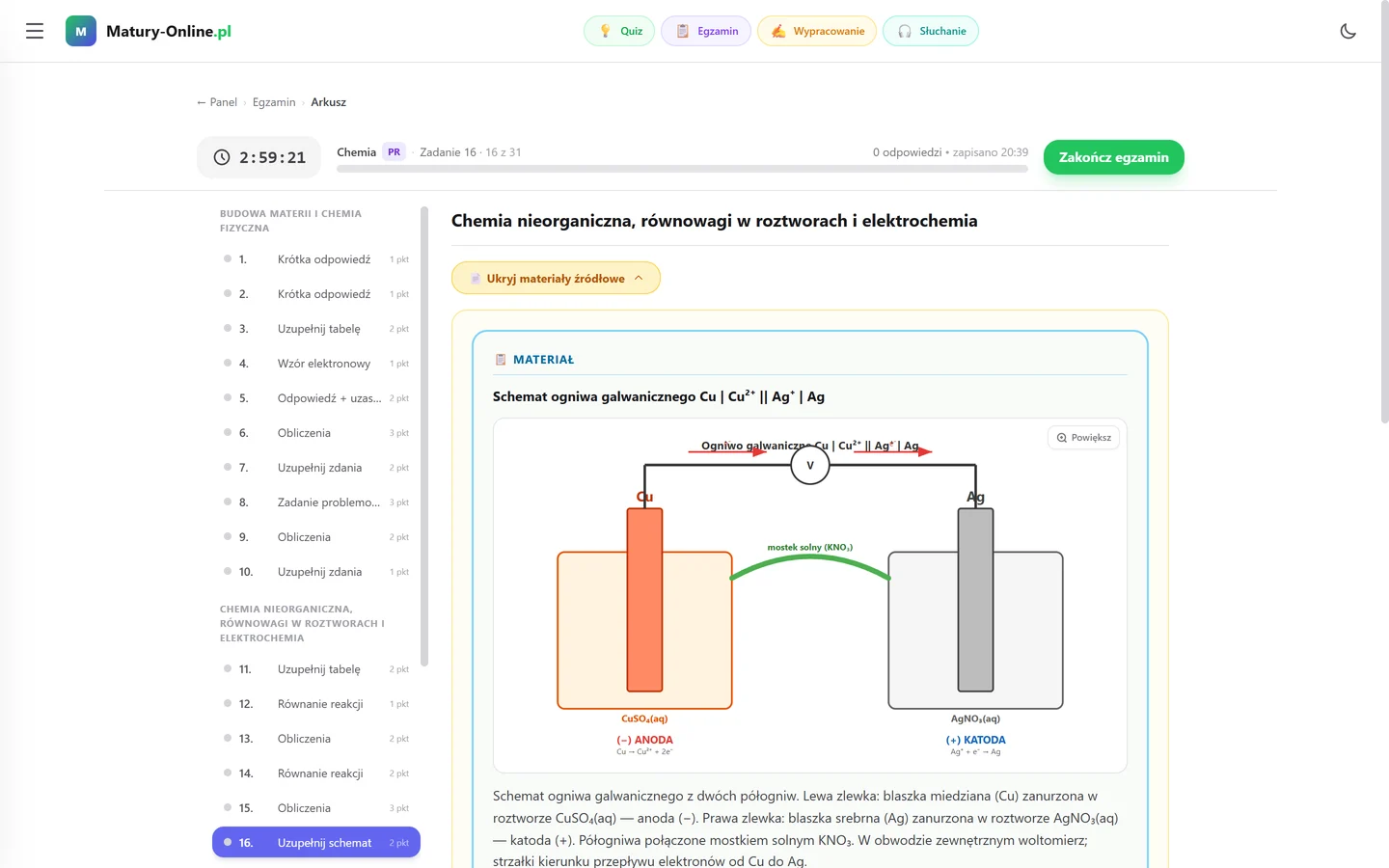The height and width of the screenshot is (868, 1389).
Task: Select task 15 Obliczenia
Action: click(316, 808)
